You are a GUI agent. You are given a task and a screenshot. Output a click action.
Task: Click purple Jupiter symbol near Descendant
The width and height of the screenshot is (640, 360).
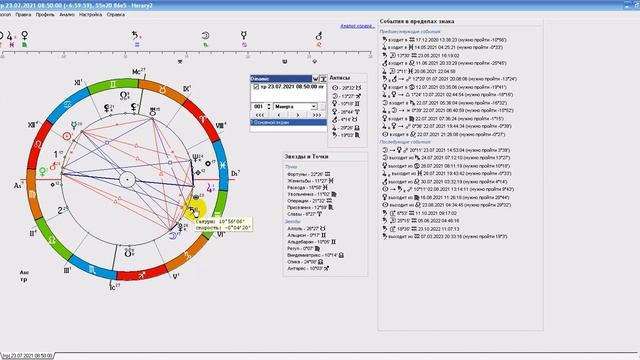click(210, 188)
